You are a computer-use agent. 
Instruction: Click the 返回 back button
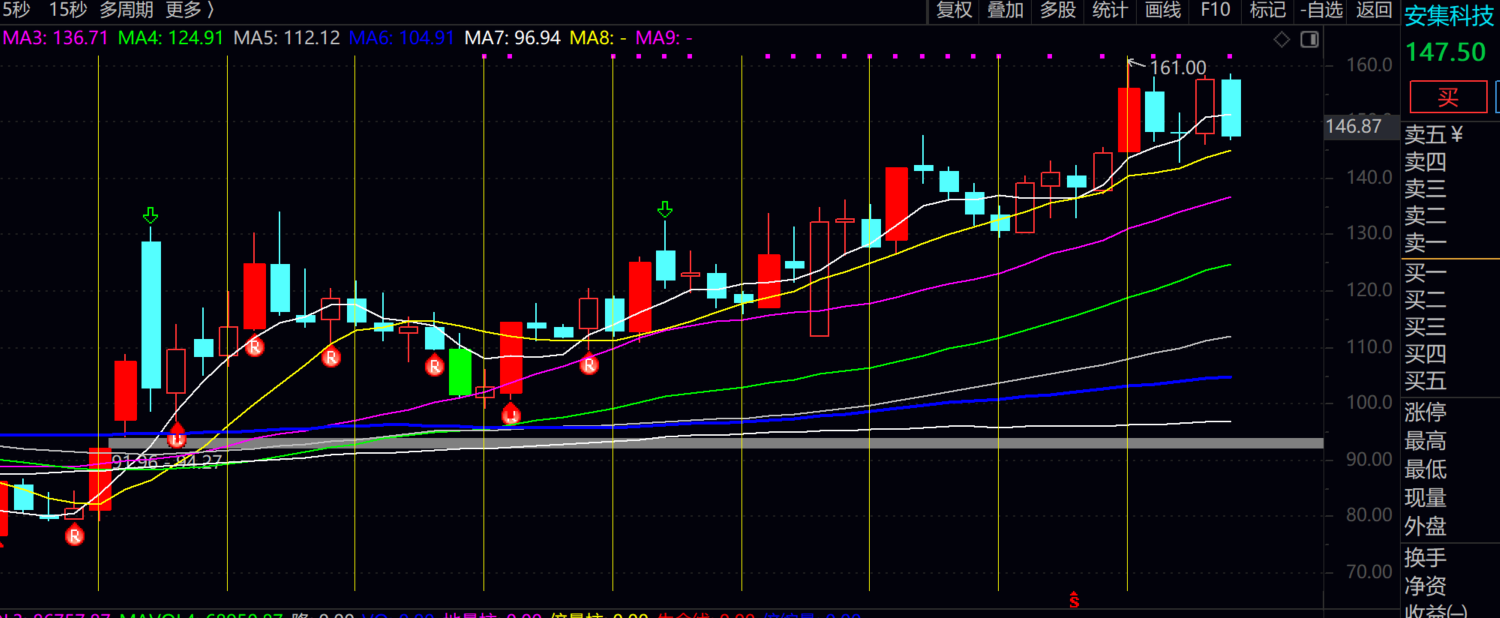pos(1374,11)
